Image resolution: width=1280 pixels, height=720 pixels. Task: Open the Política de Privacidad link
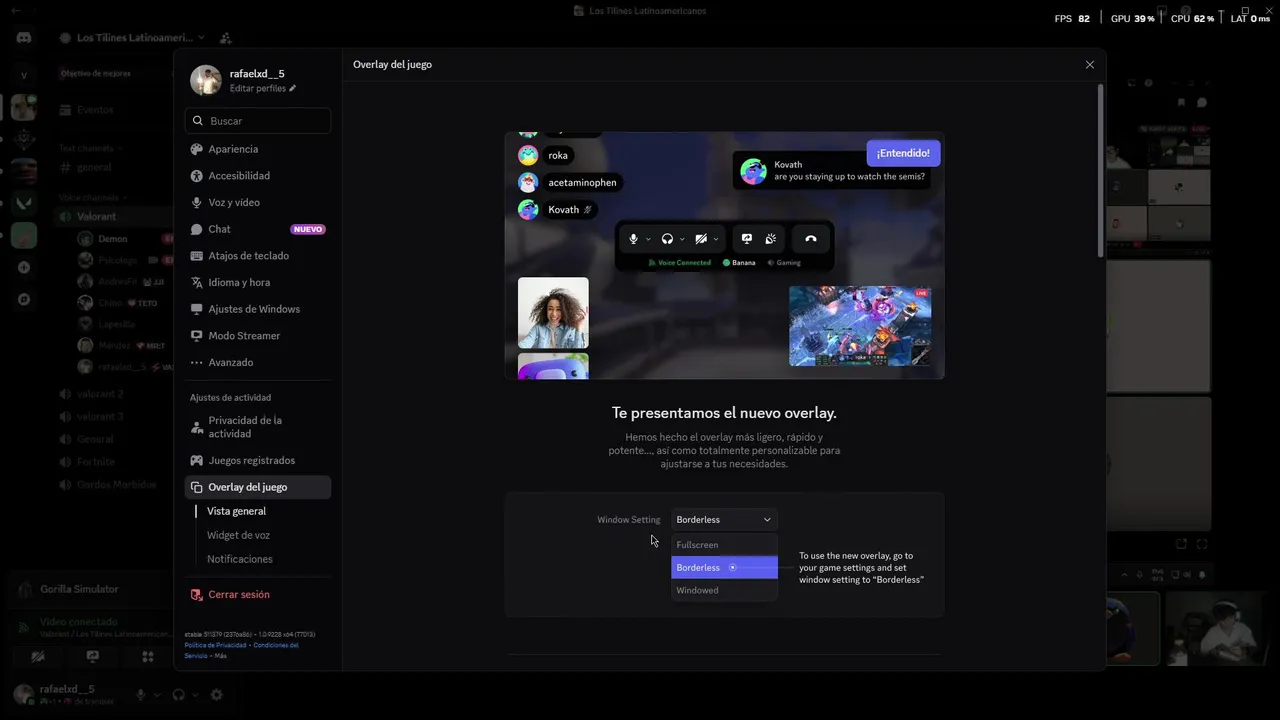[x=215, y=645]
